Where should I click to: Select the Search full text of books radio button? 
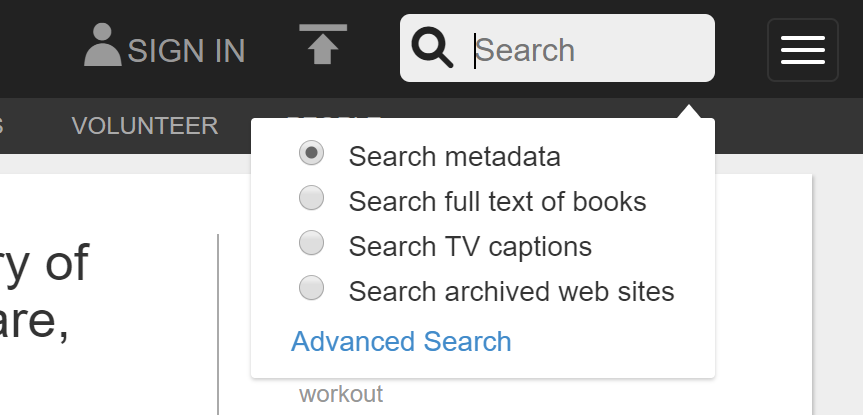click(312, 198)
